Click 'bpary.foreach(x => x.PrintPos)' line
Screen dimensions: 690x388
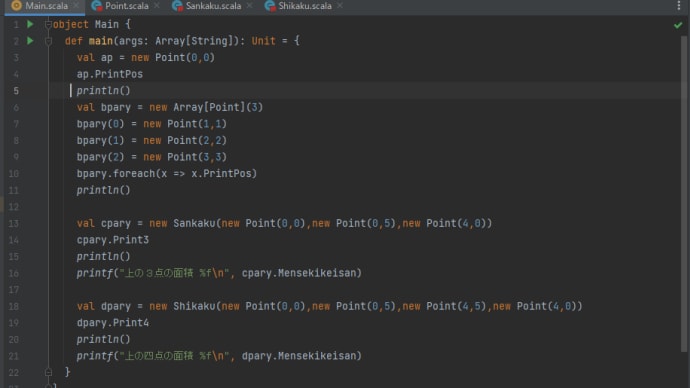[166, 174]
